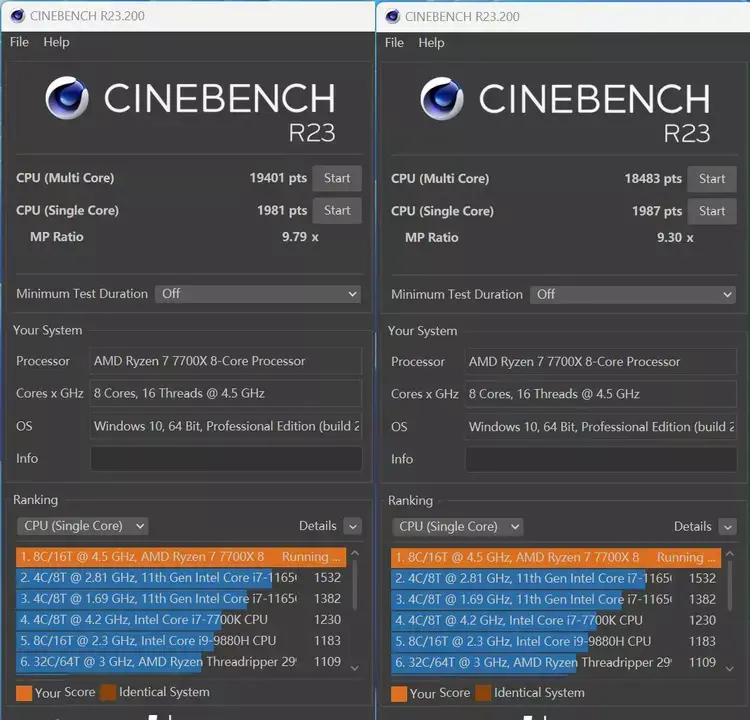Click ranking list scroll-up arrow, right window
The height and width of the screenshot is (720, 750).
point(729,554)
